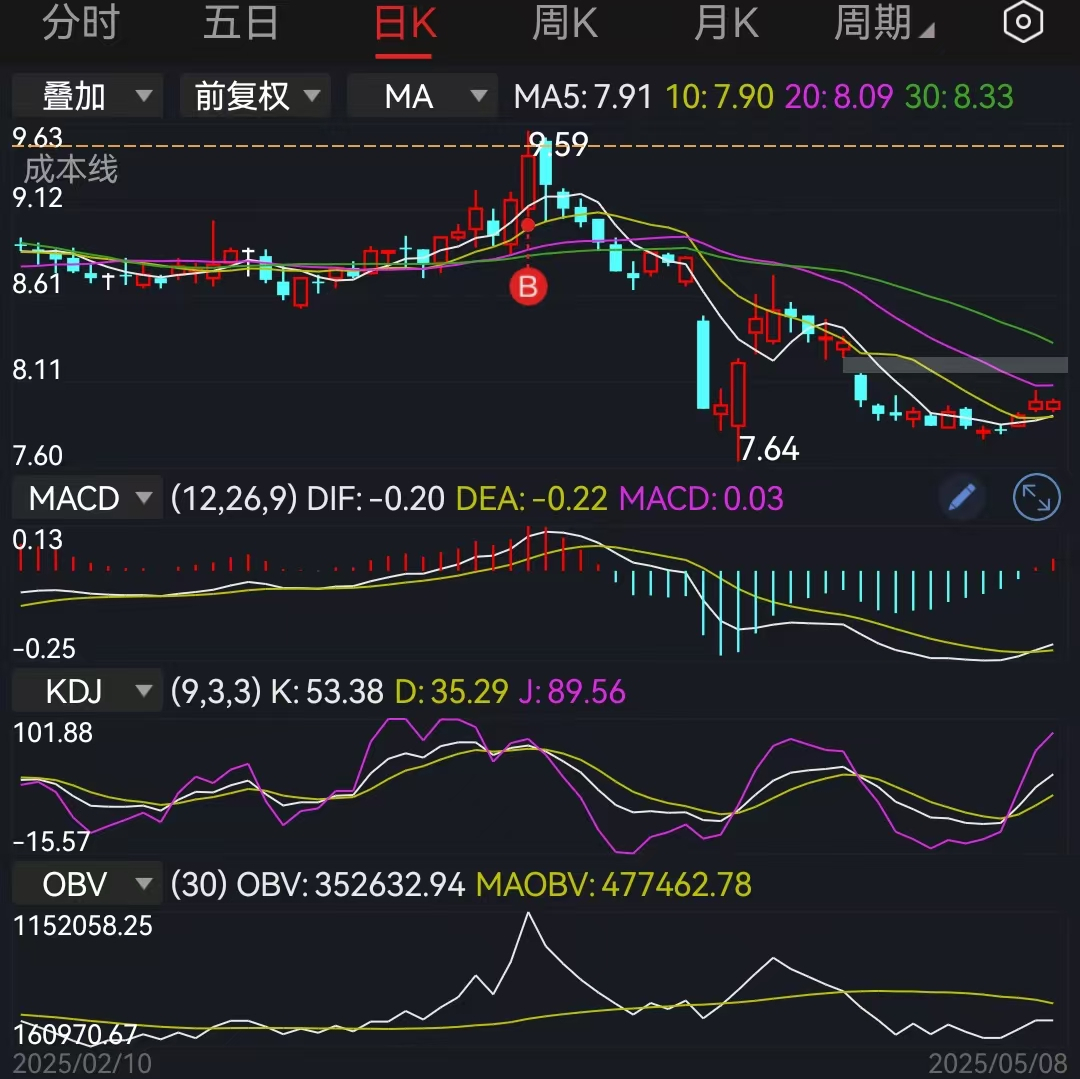Expand the MACD indicator dropdown arrow
1080x1079 pixels.
(x=145, y=497)
